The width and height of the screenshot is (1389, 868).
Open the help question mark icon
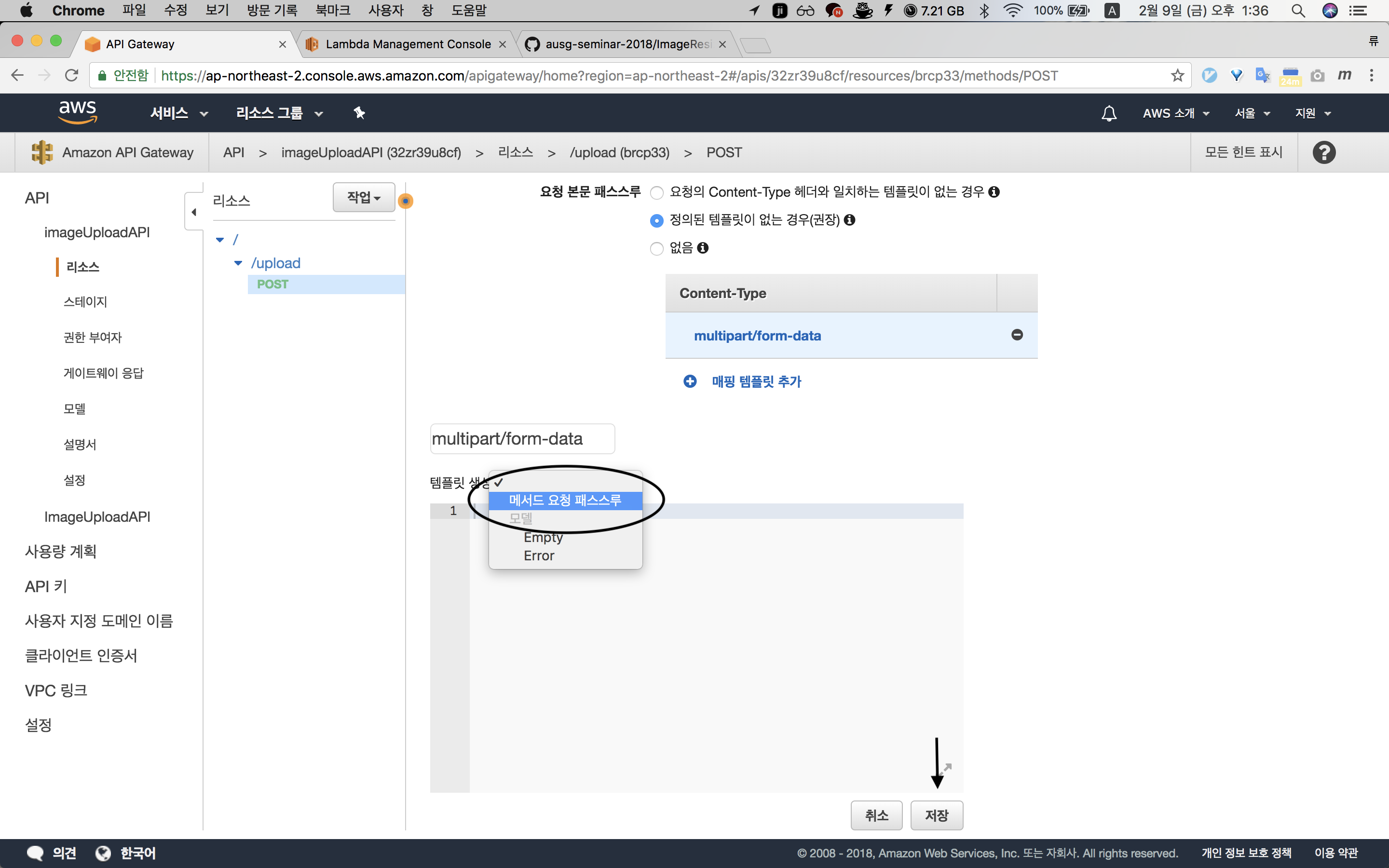pos(1323,153)
